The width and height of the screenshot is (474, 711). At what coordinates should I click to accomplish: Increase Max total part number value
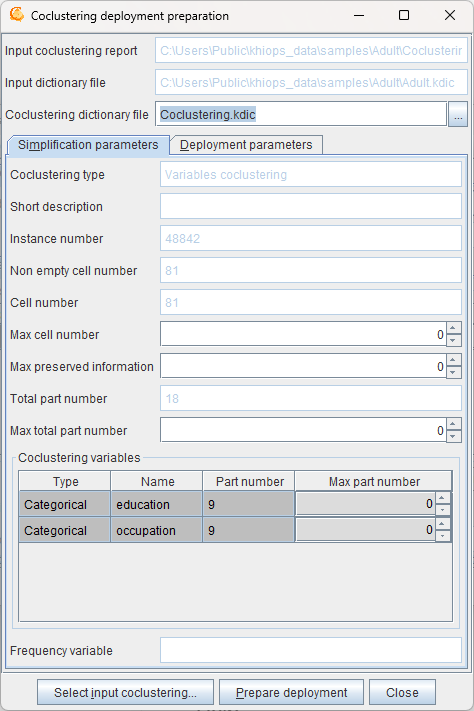(454, 424)
